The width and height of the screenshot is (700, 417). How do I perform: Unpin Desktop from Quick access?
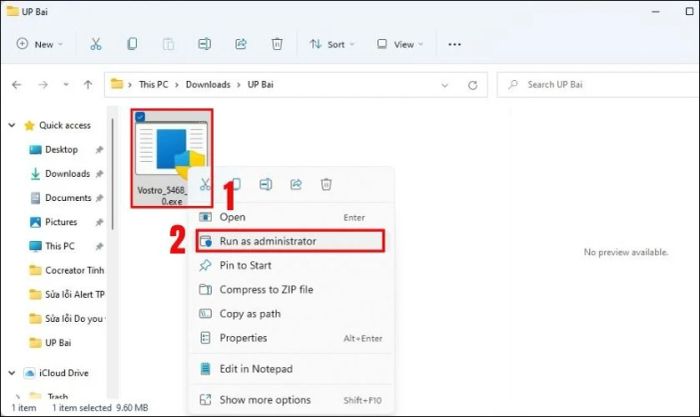99,150
